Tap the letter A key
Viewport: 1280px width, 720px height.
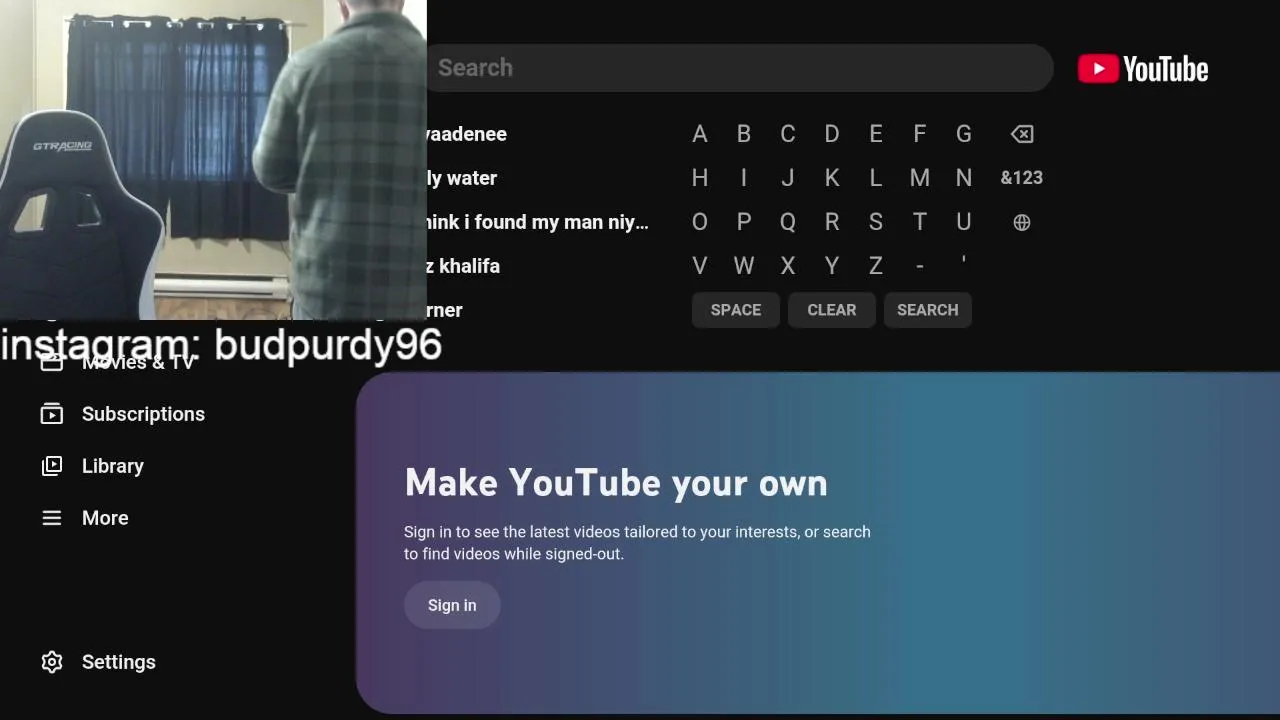700,134
